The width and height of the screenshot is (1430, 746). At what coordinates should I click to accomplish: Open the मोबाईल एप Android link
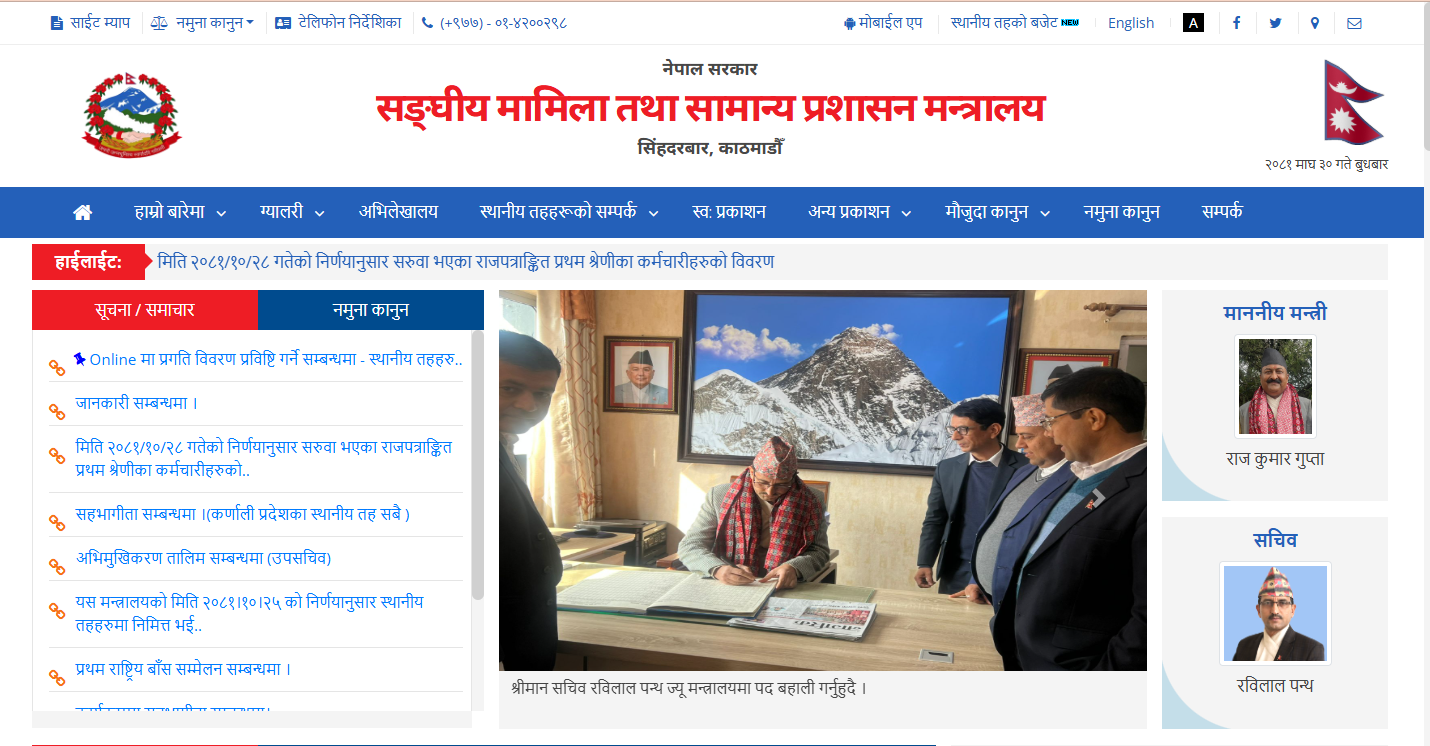pos(883,23)
